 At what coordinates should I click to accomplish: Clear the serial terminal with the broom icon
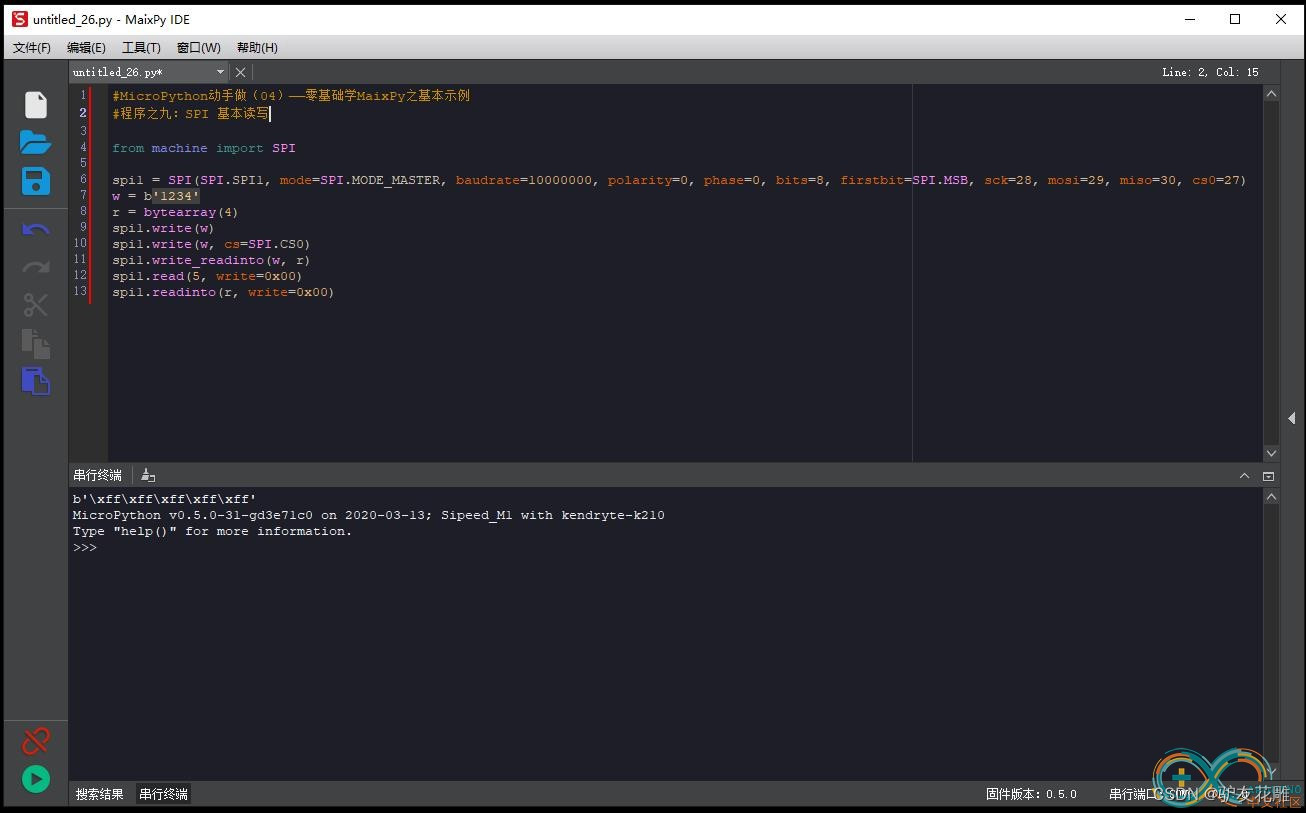(148, 475)
